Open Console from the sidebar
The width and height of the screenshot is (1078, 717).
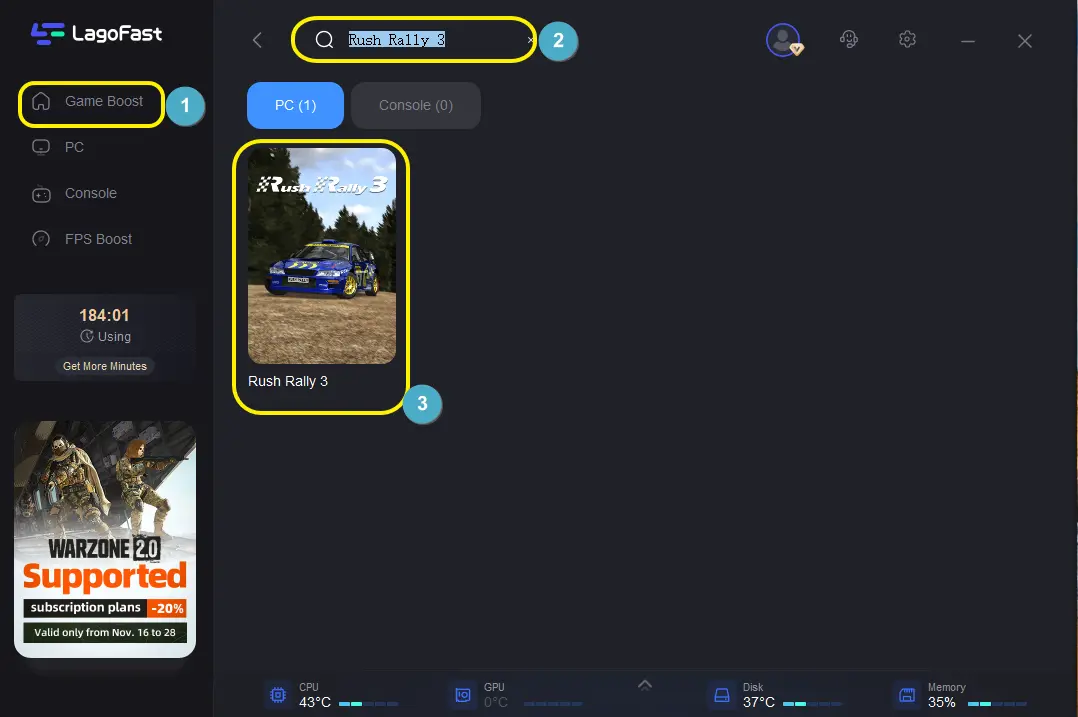[x=90, y=193]
